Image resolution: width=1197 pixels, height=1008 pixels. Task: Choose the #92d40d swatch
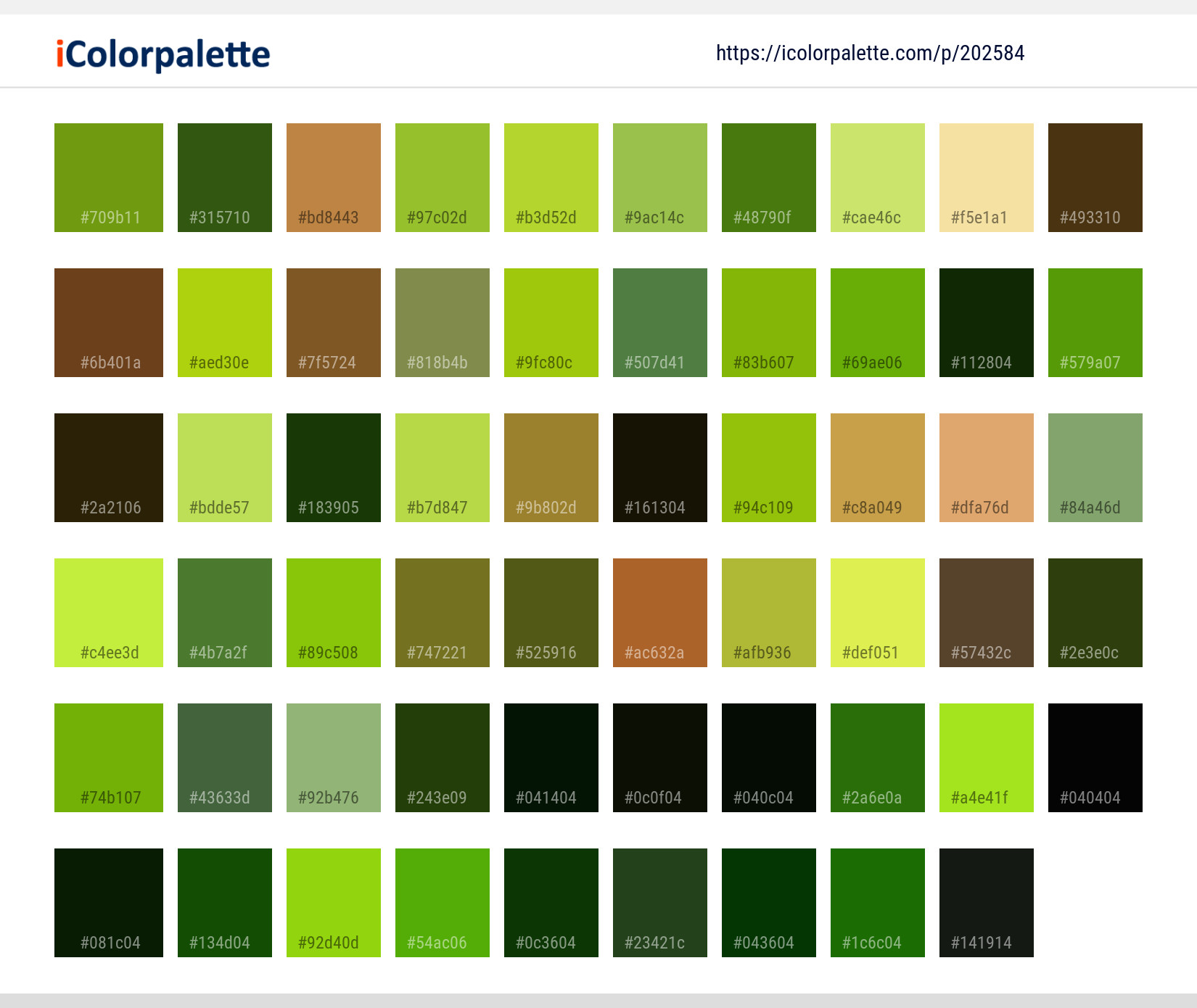tap(334, 903)
